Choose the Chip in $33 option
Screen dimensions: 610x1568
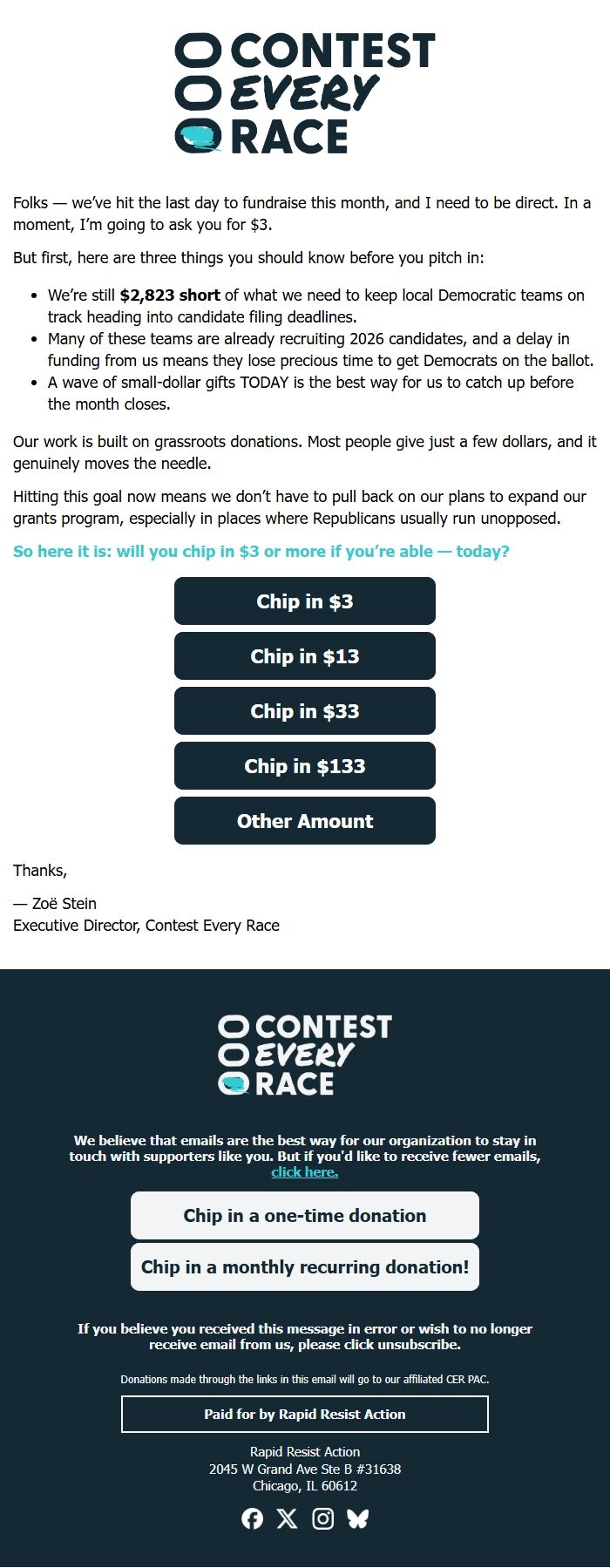(304, 710)
